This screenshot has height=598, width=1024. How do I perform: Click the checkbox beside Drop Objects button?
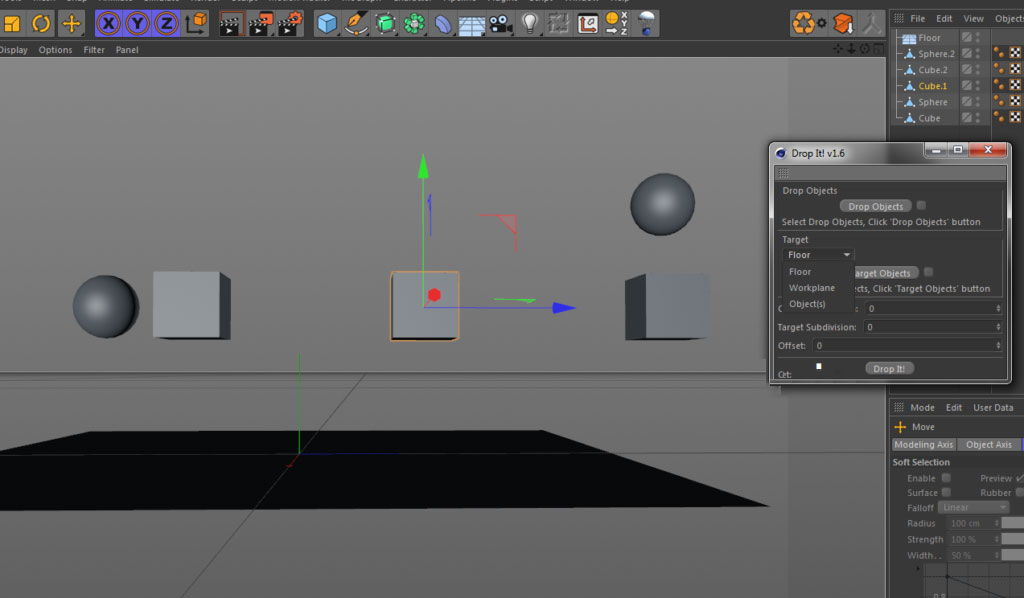(921, 206)
